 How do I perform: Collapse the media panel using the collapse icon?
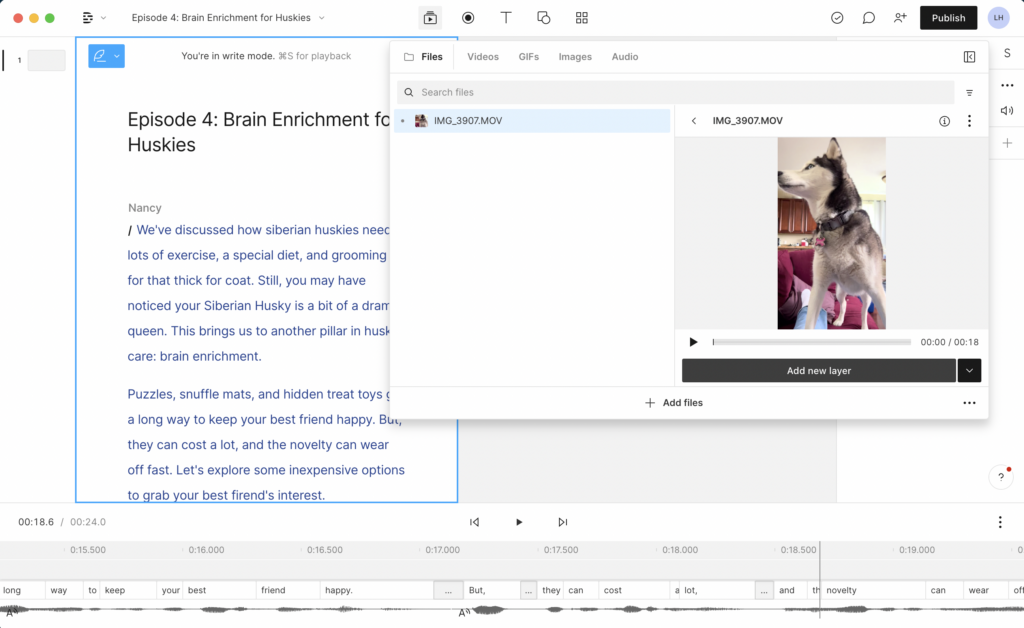(x=969, y=57)
